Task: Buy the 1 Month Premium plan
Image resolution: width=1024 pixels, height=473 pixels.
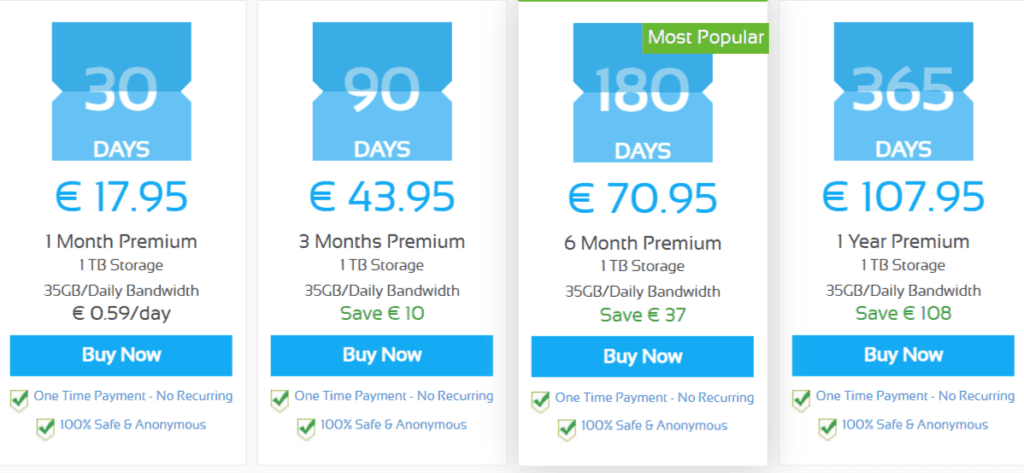Action: (121, 355)
